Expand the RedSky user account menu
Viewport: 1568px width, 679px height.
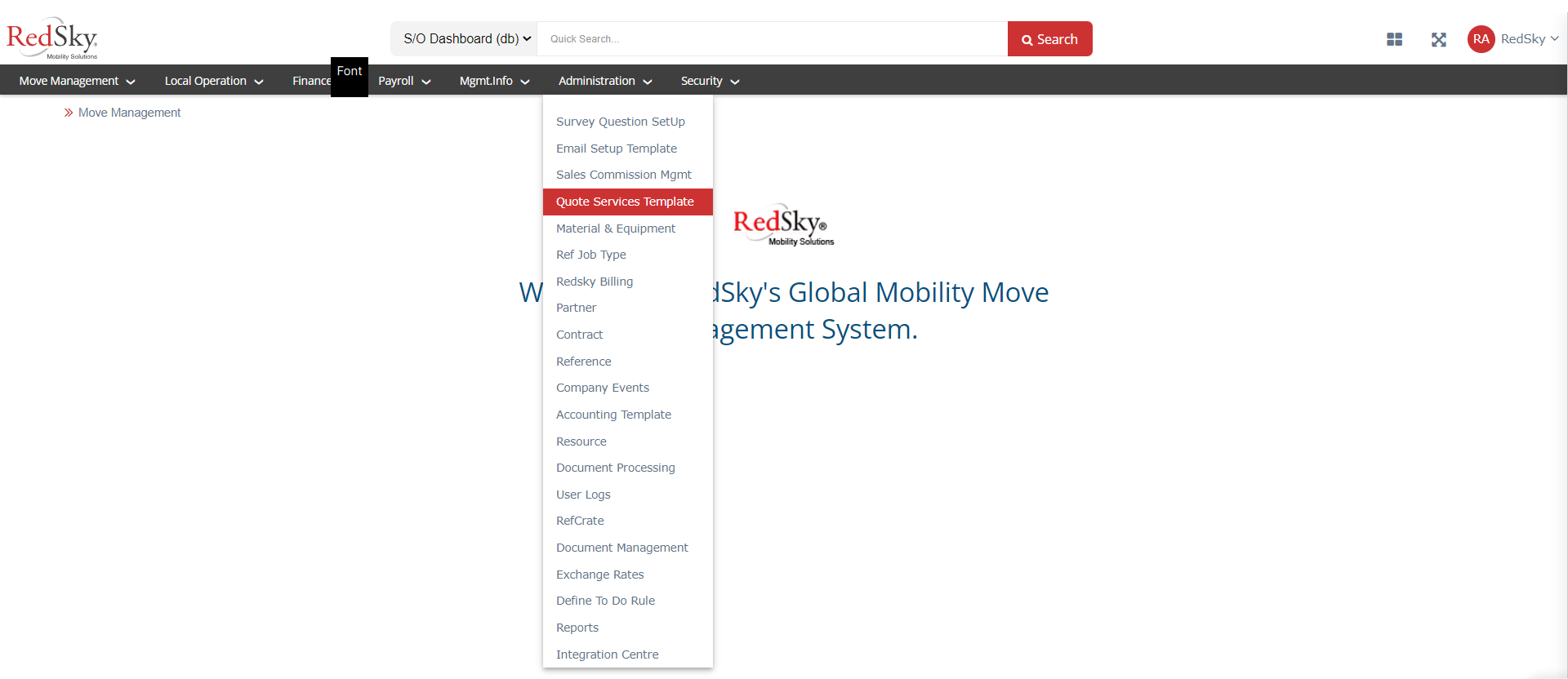1530,39
